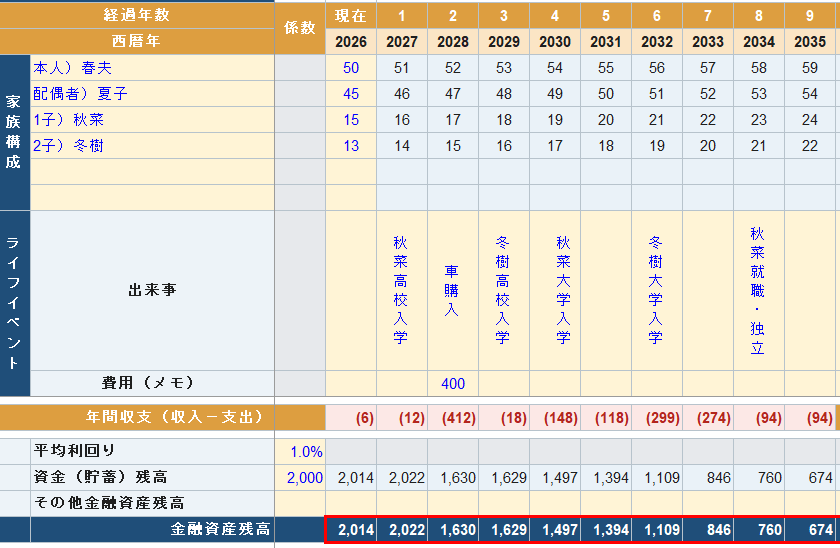Click the 1子）秋菜 name cell

(152, 119)
